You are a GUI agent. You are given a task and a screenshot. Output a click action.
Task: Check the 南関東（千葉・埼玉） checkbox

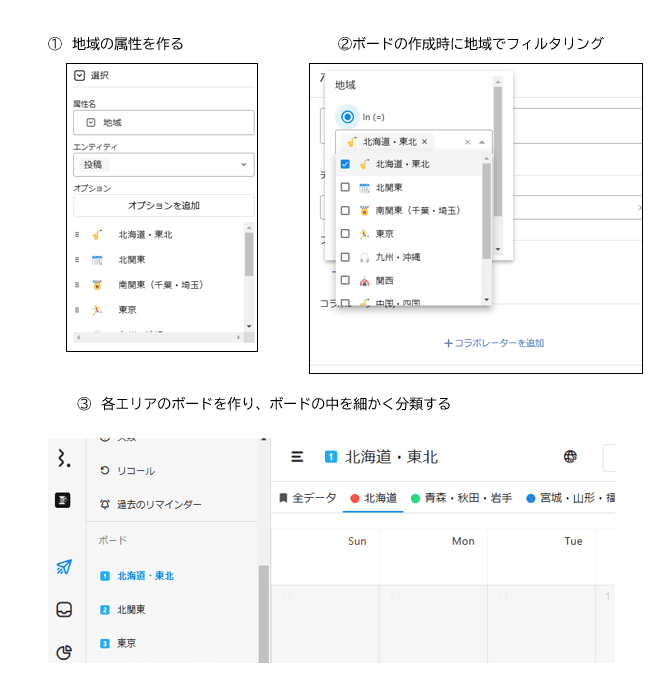click(x=345, y=211)
